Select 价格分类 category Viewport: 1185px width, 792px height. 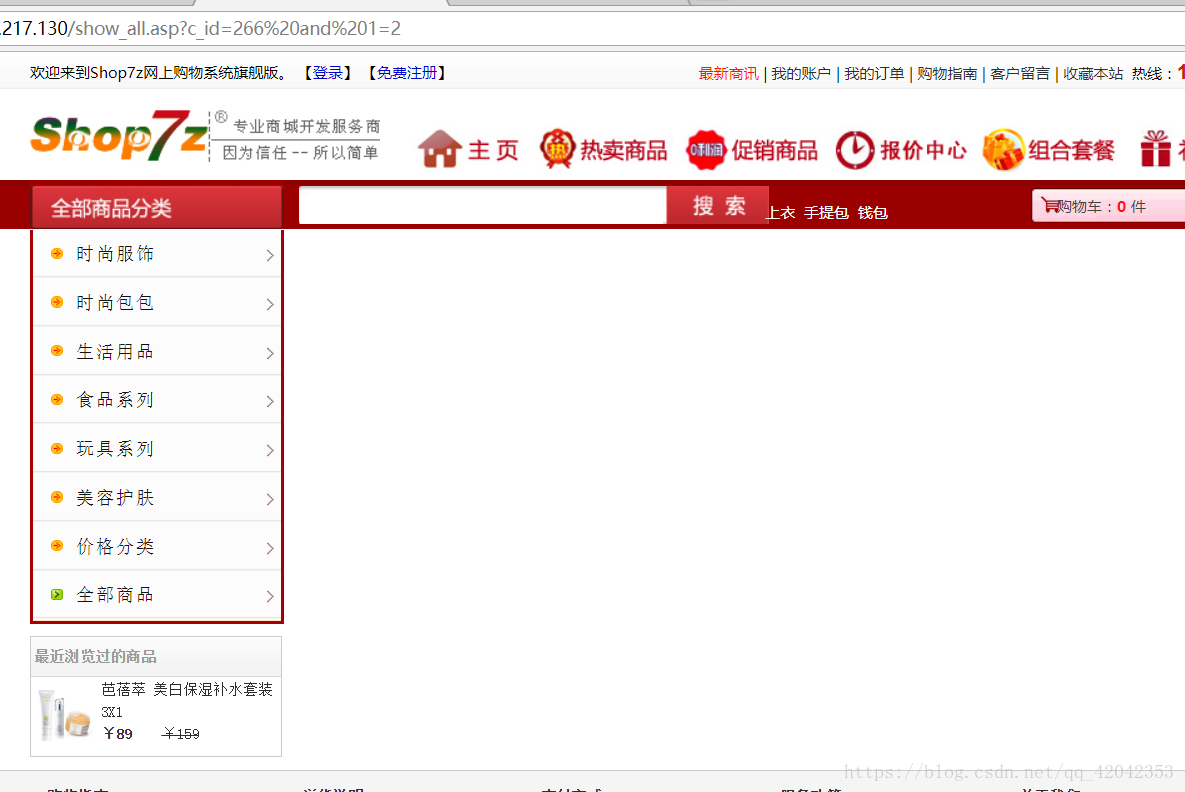pos(115,546)
